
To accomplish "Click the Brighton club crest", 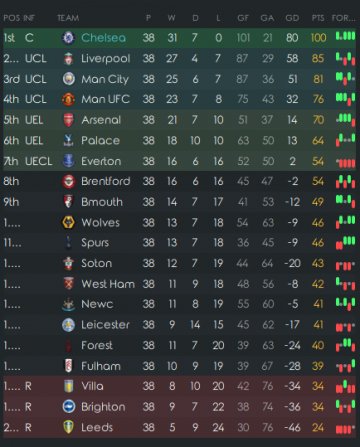I will (68, 407).
